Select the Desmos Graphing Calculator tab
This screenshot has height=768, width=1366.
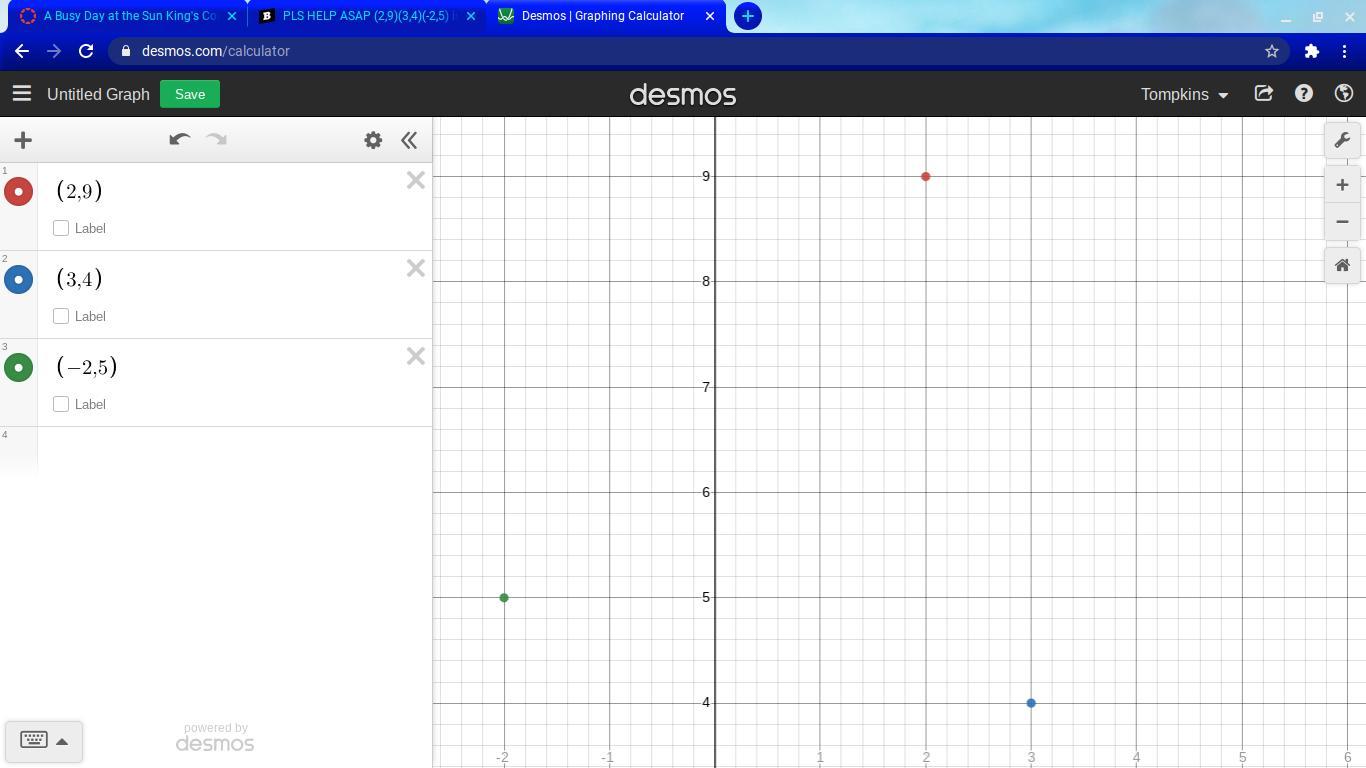(x=605, y=16)
